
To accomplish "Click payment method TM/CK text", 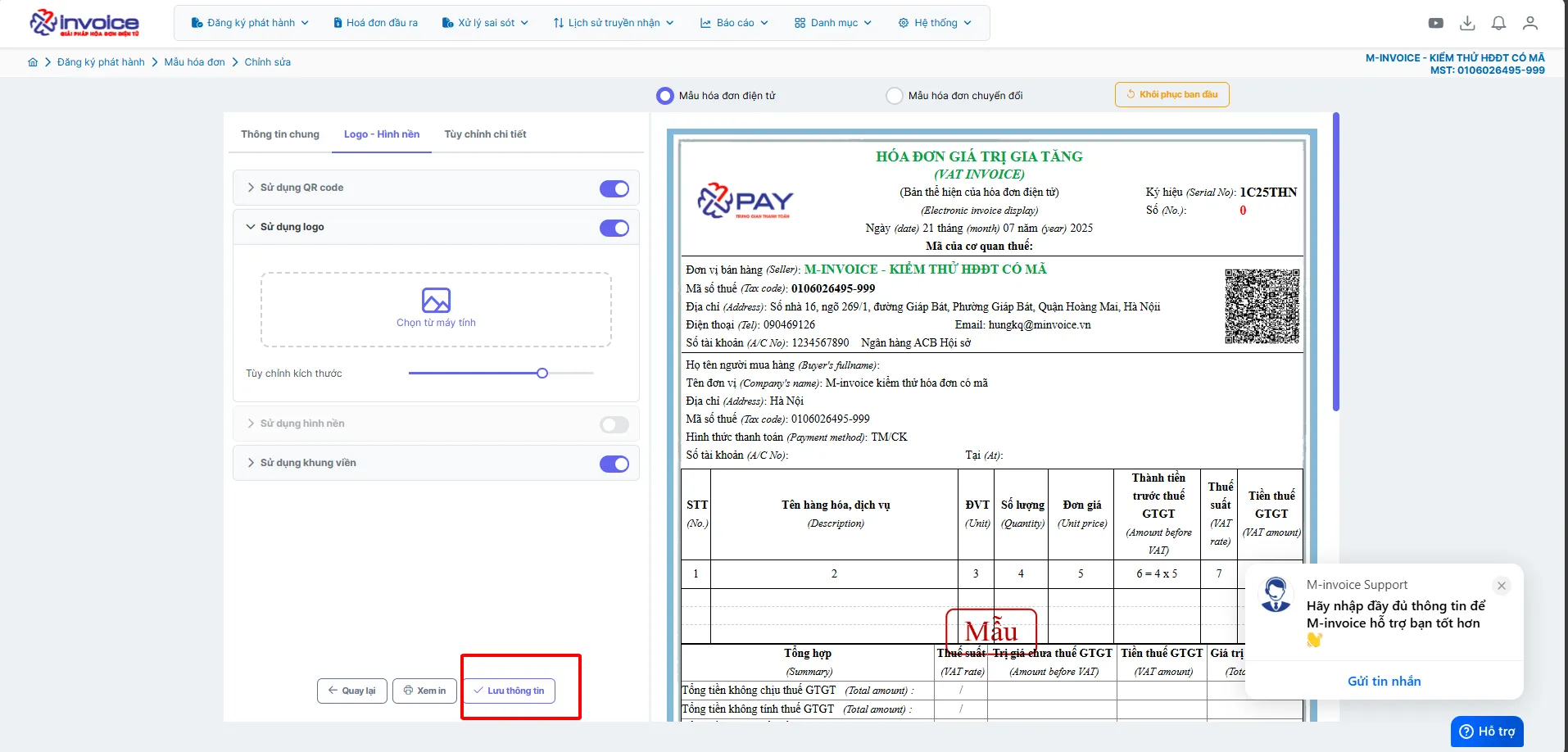I will (x=889, y=437).
